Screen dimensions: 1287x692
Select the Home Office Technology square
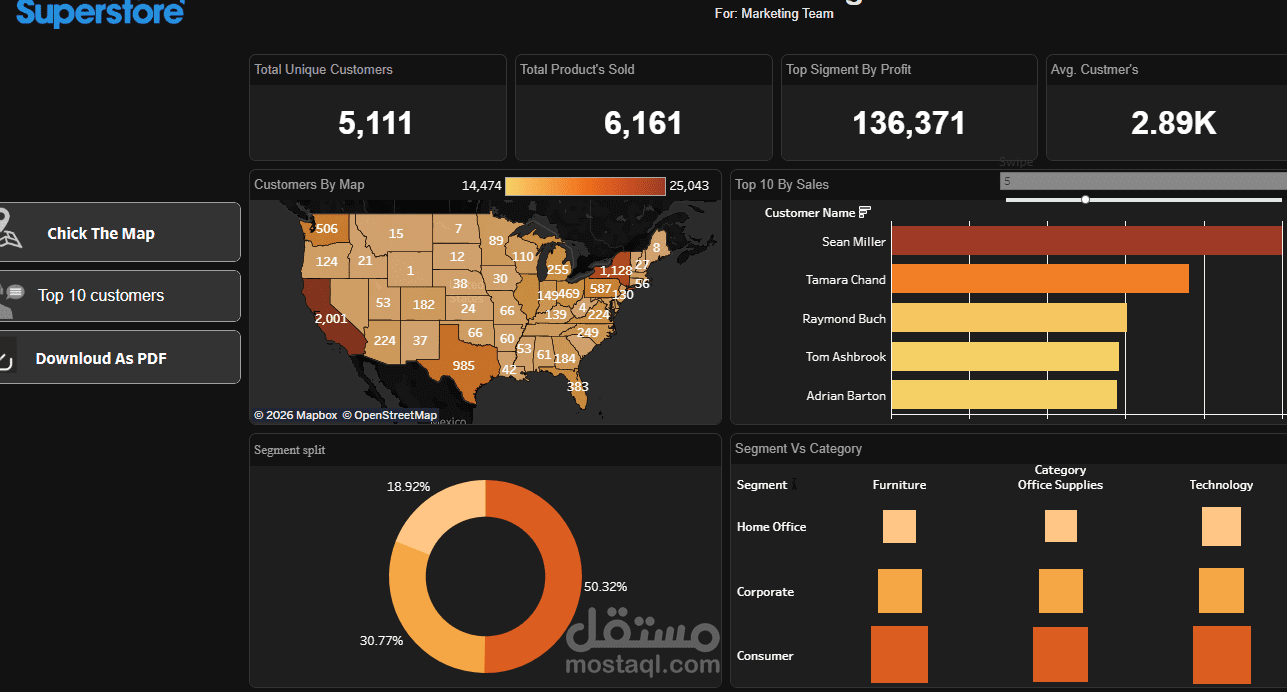[1221, 526]
